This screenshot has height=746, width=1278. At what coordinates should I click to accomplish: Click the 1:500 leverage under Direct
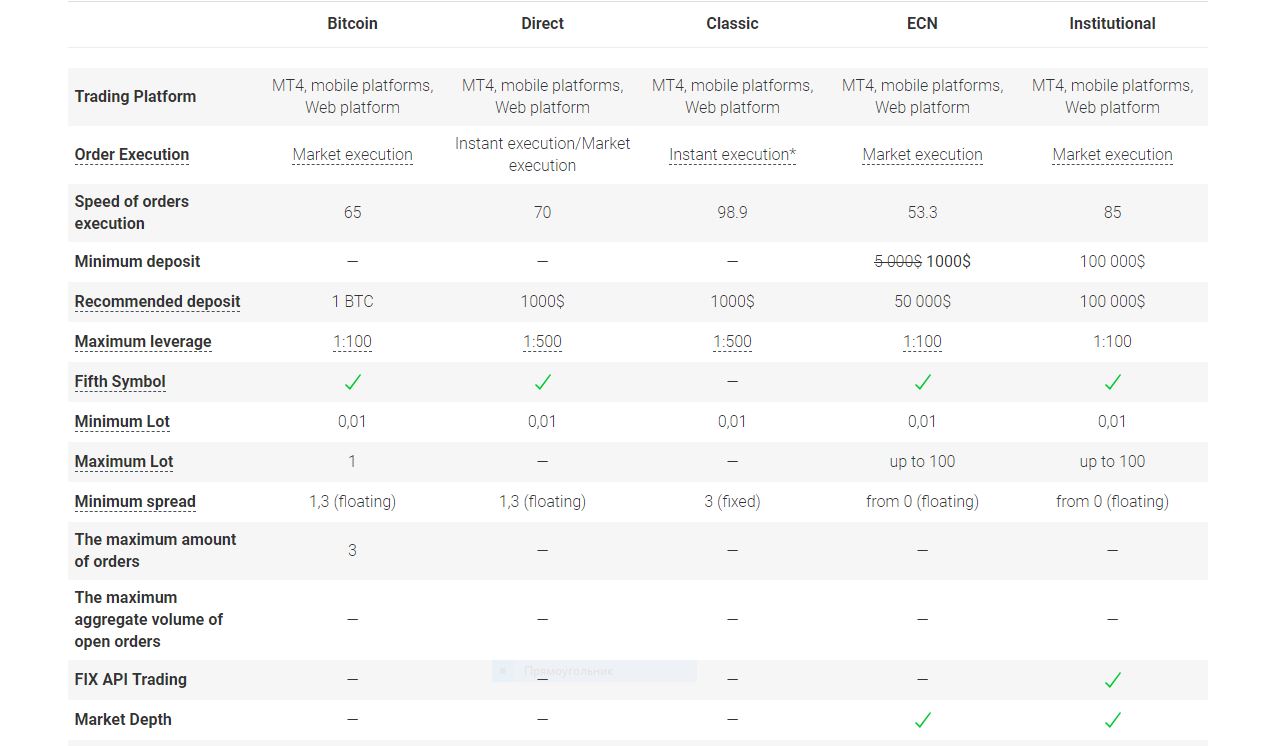click(x=542, y=342)
